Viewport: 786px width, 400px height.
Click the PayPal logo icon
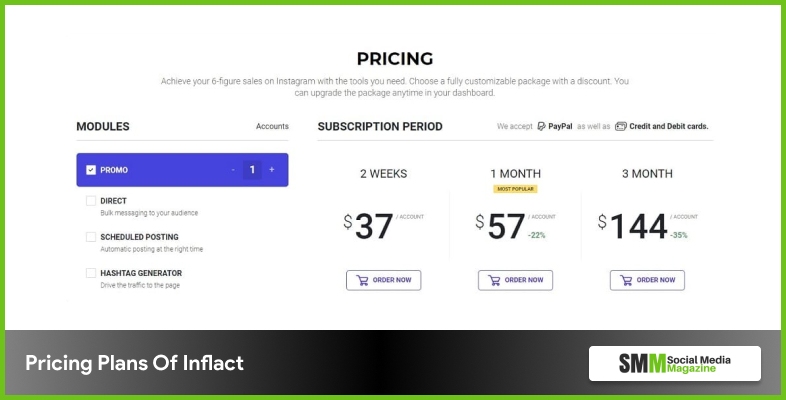coord(541,127)
